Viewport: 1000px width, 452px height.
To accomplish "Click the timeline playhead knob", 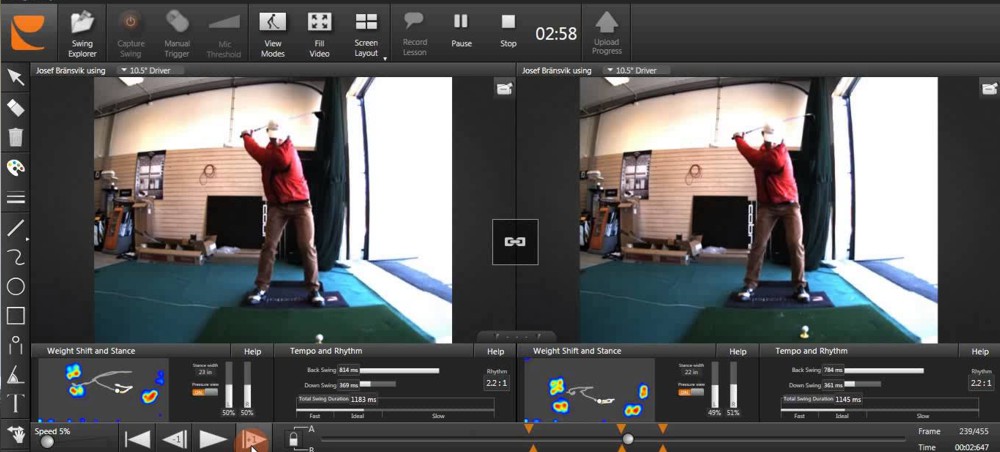I will 628,438.
